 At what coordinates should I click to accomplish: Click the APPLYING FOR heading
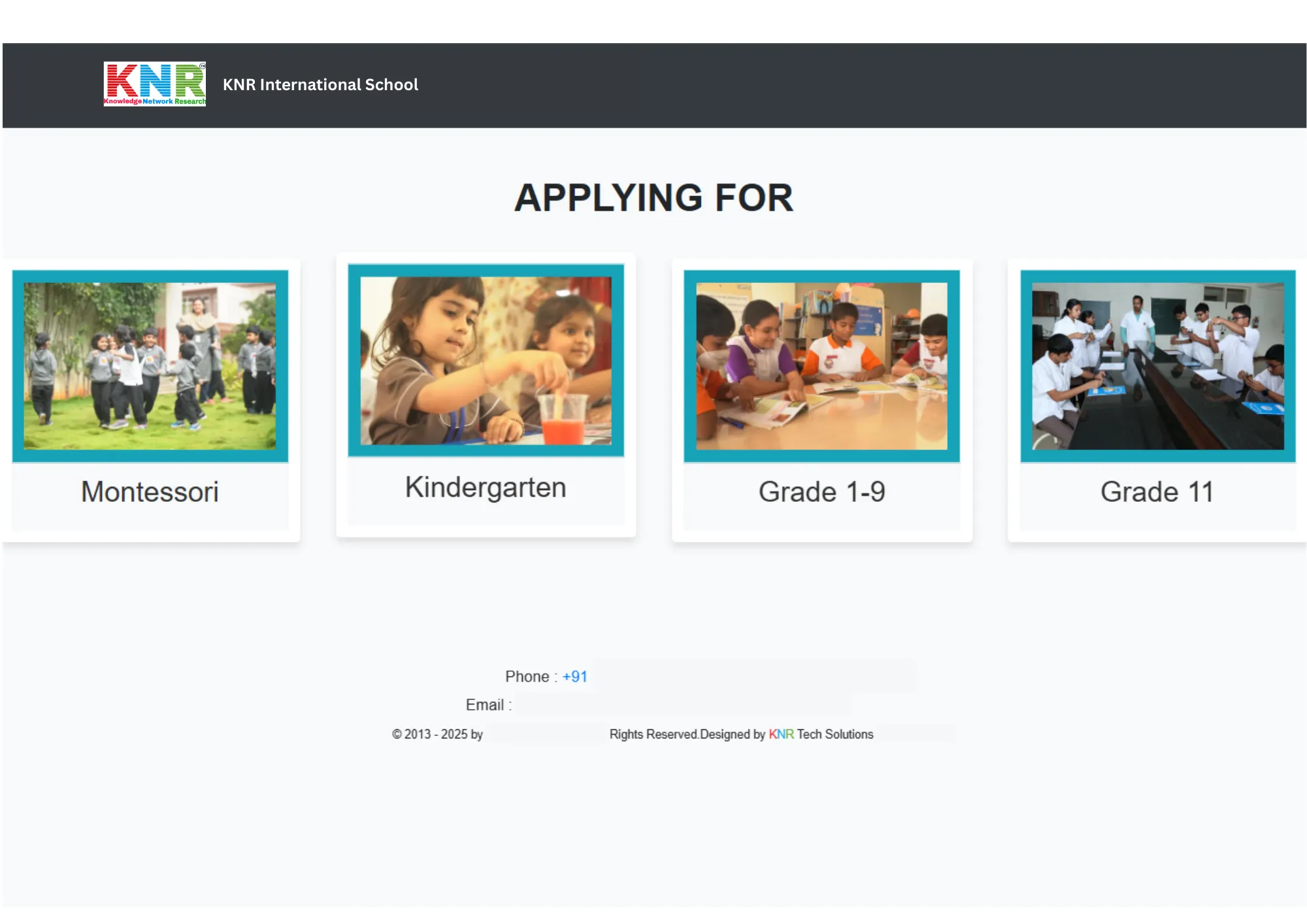(653, 197)
